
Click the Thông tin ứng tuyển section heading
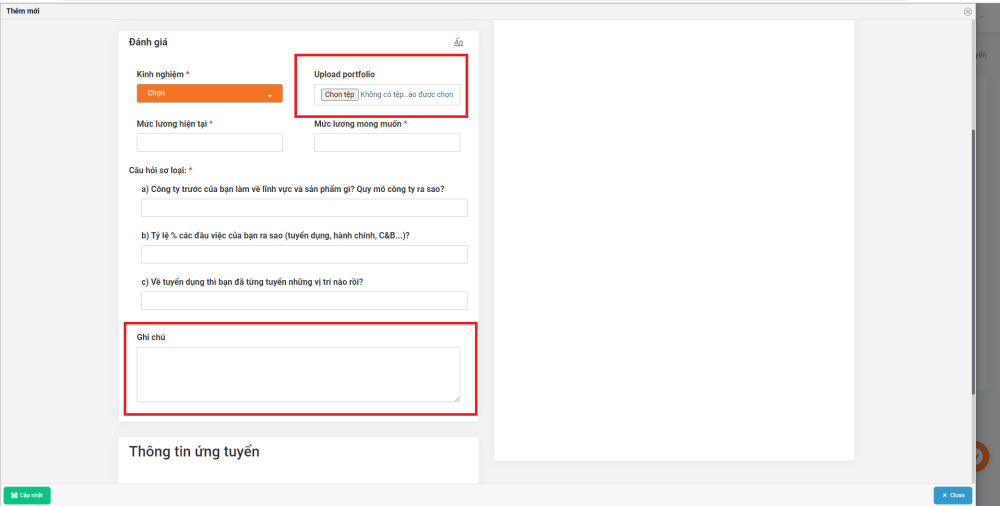[x=194, y=452]
